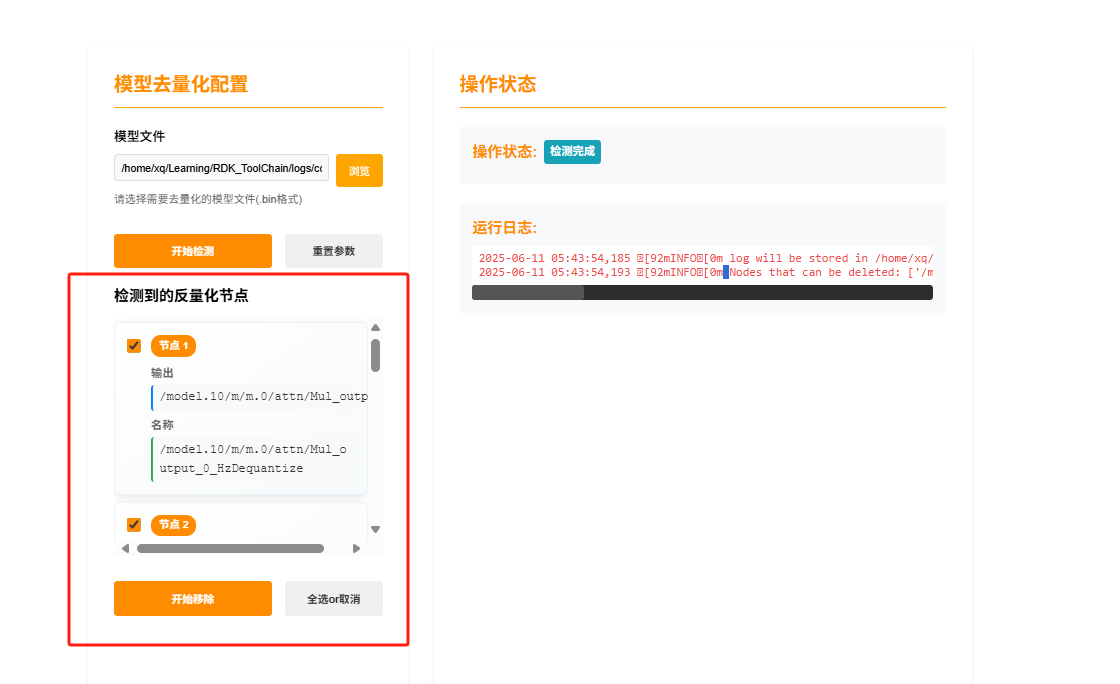The height and width of the screenshot is (684, 1120).
Task: Select node 1 name HzDequantize text
Action: (x=252, y=458)
